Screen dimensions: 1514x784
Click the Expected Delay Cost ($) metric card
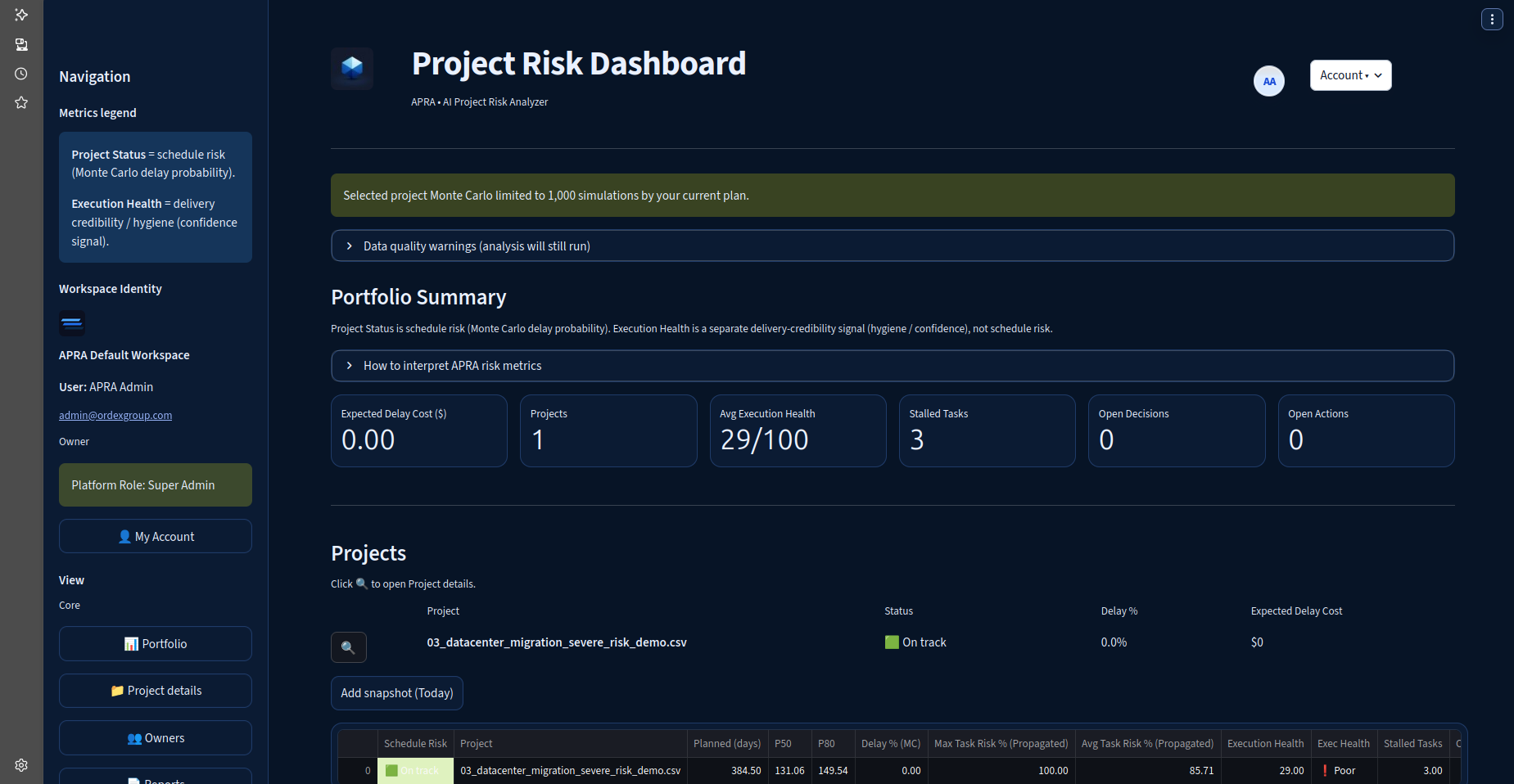419,430
